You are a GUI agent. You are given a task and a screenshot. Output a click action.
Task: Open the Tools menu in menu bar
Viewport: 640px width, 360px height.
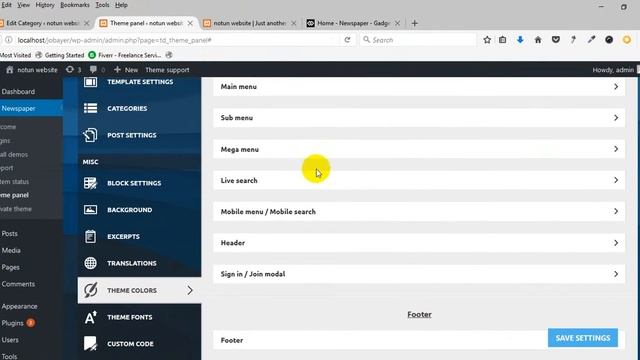102,5
